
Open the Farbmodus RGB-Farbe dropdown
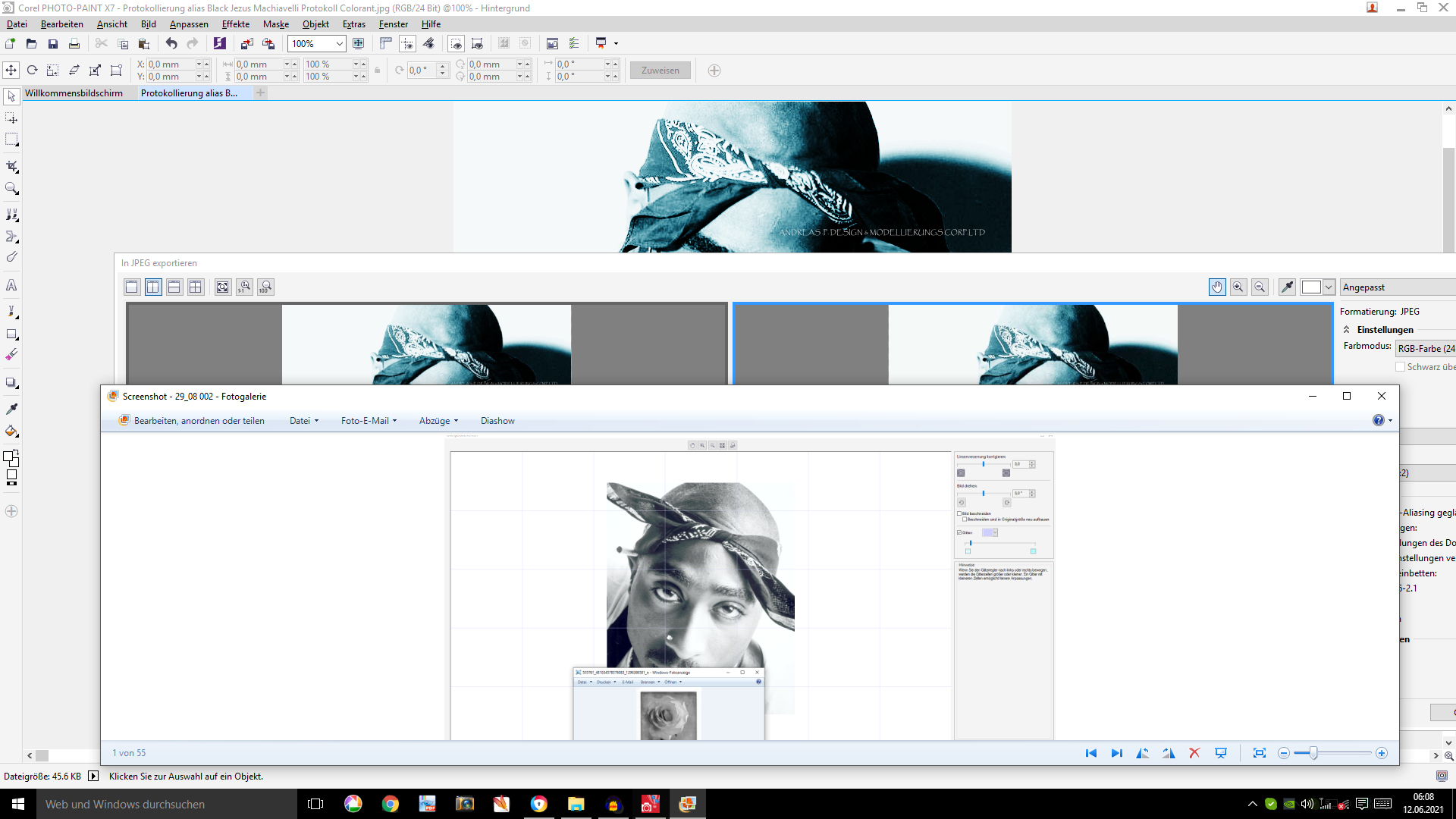pyautogui.click(x=1425, y=348)
